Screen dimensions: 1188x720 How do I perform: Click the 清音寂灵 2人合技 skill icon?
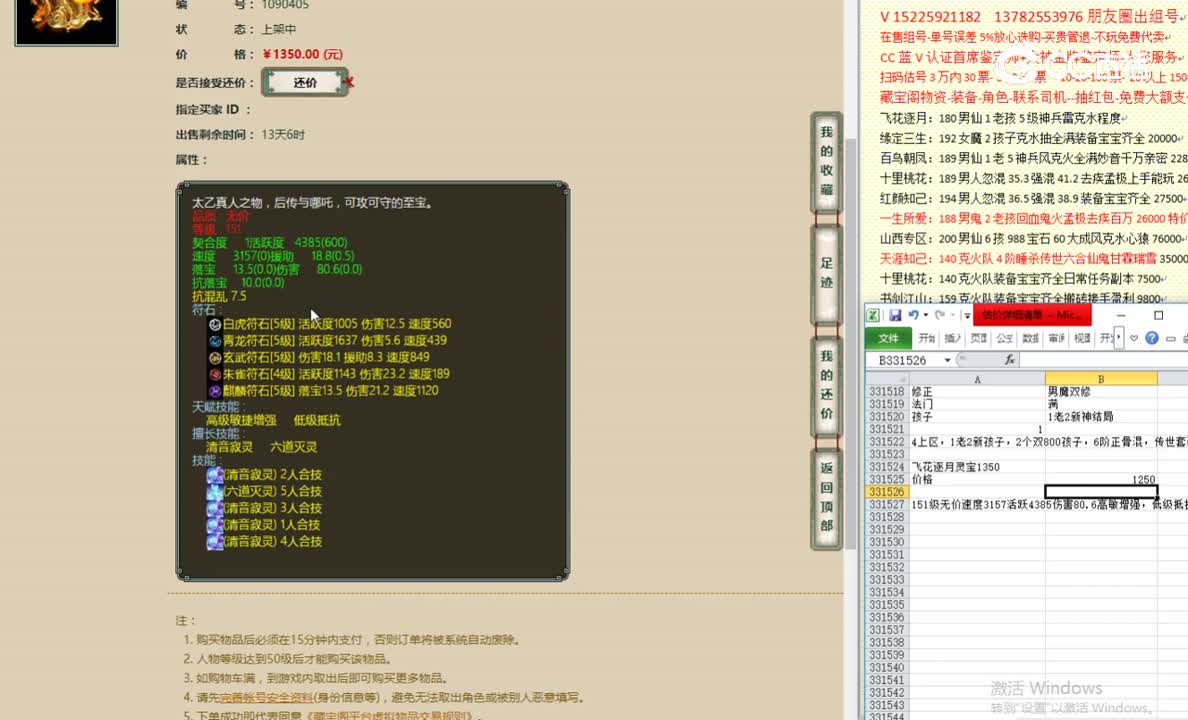pos(215,474)
